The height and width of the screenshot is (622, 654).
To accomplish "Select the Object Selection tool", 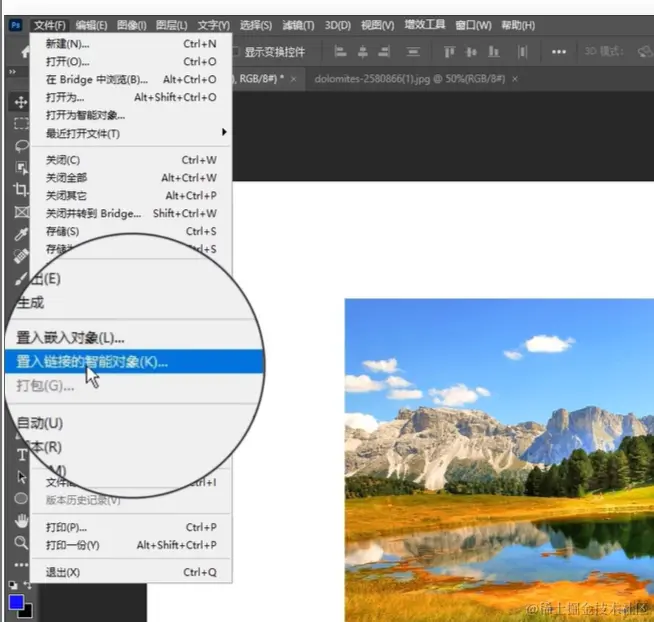I will [21, 167].
